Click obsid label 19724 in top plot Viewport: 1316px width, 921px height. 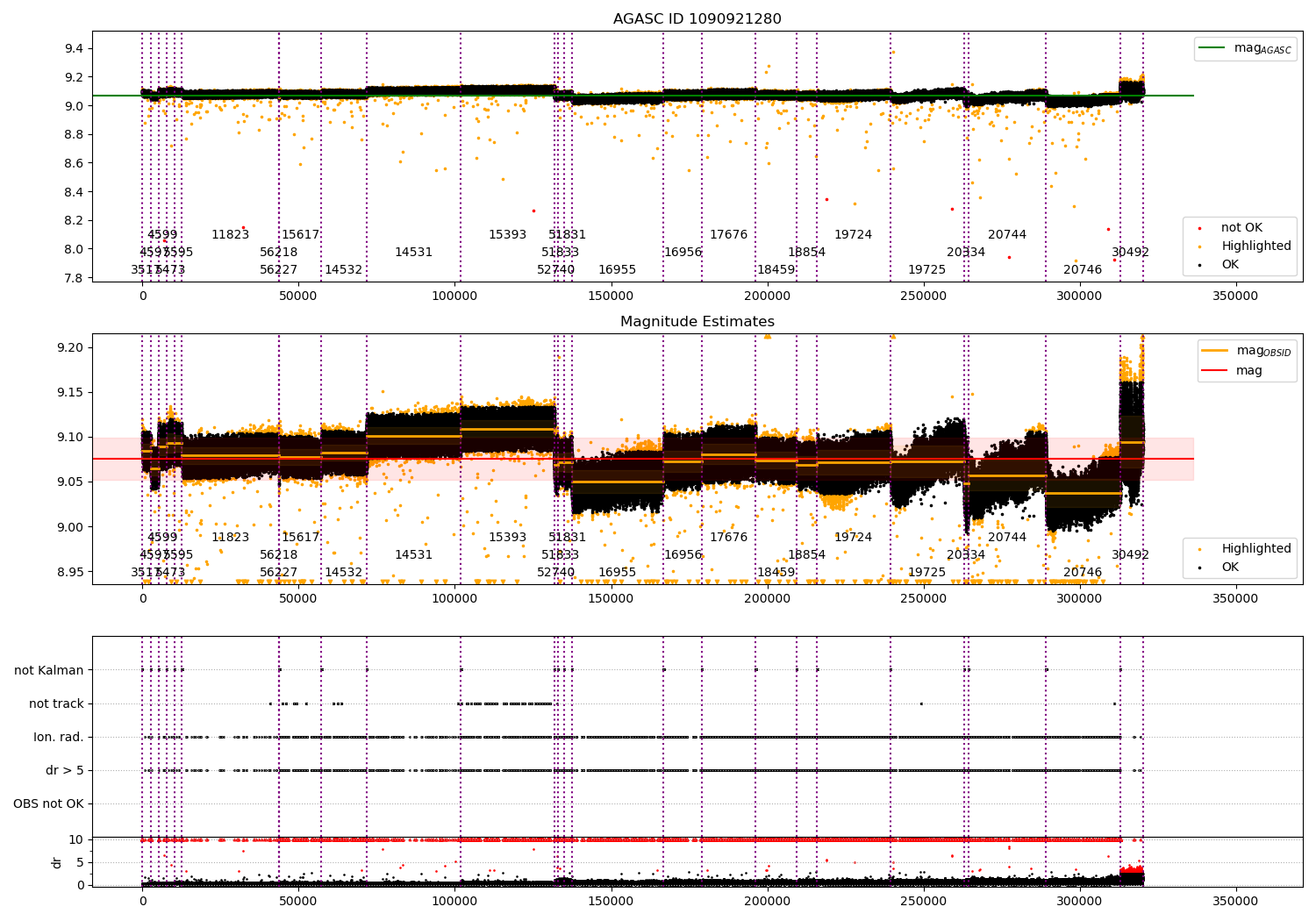[853, 235]
